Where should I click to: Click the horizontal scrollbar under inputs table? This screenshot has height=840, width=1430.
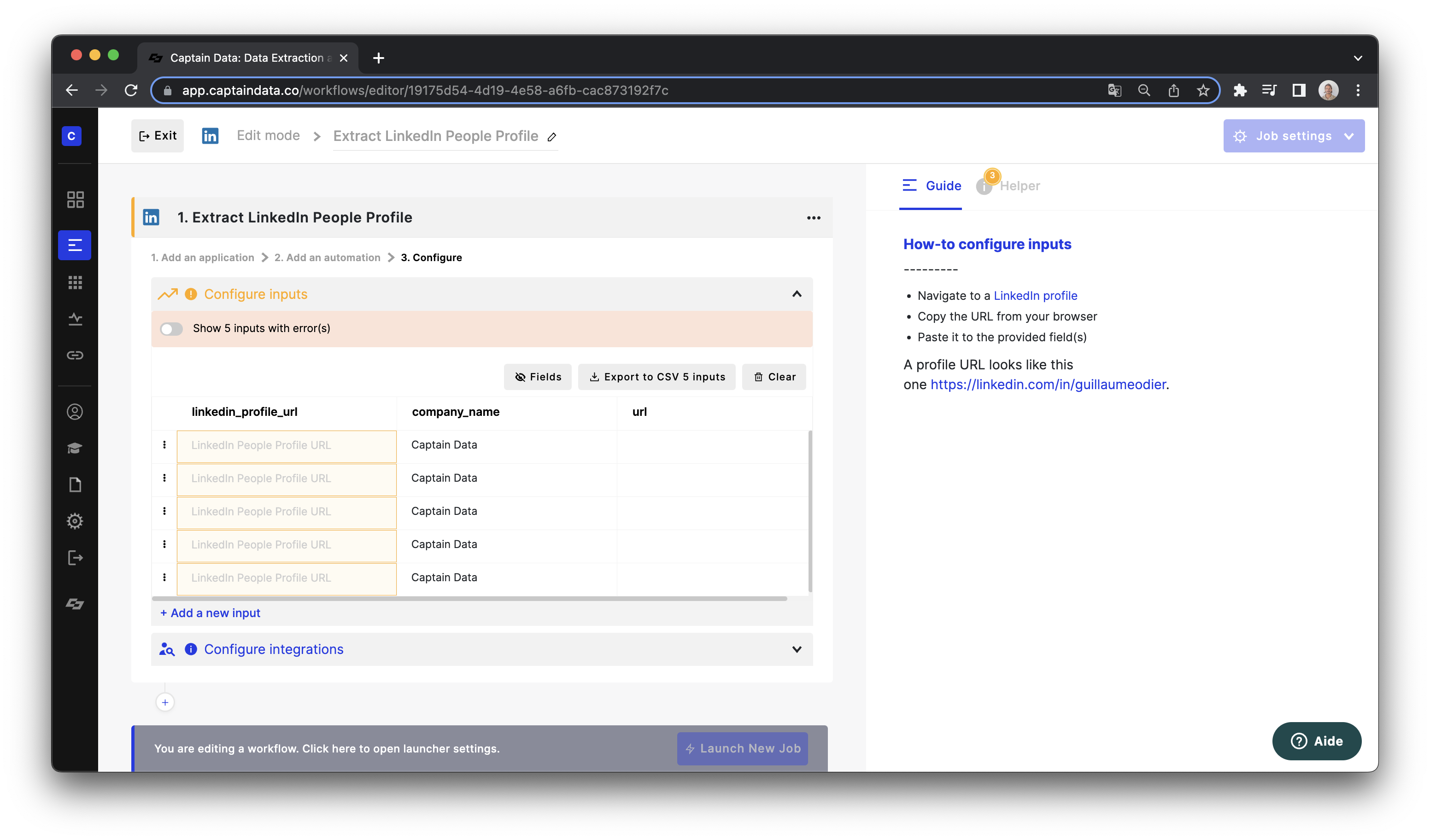click(x=470, y=598)
